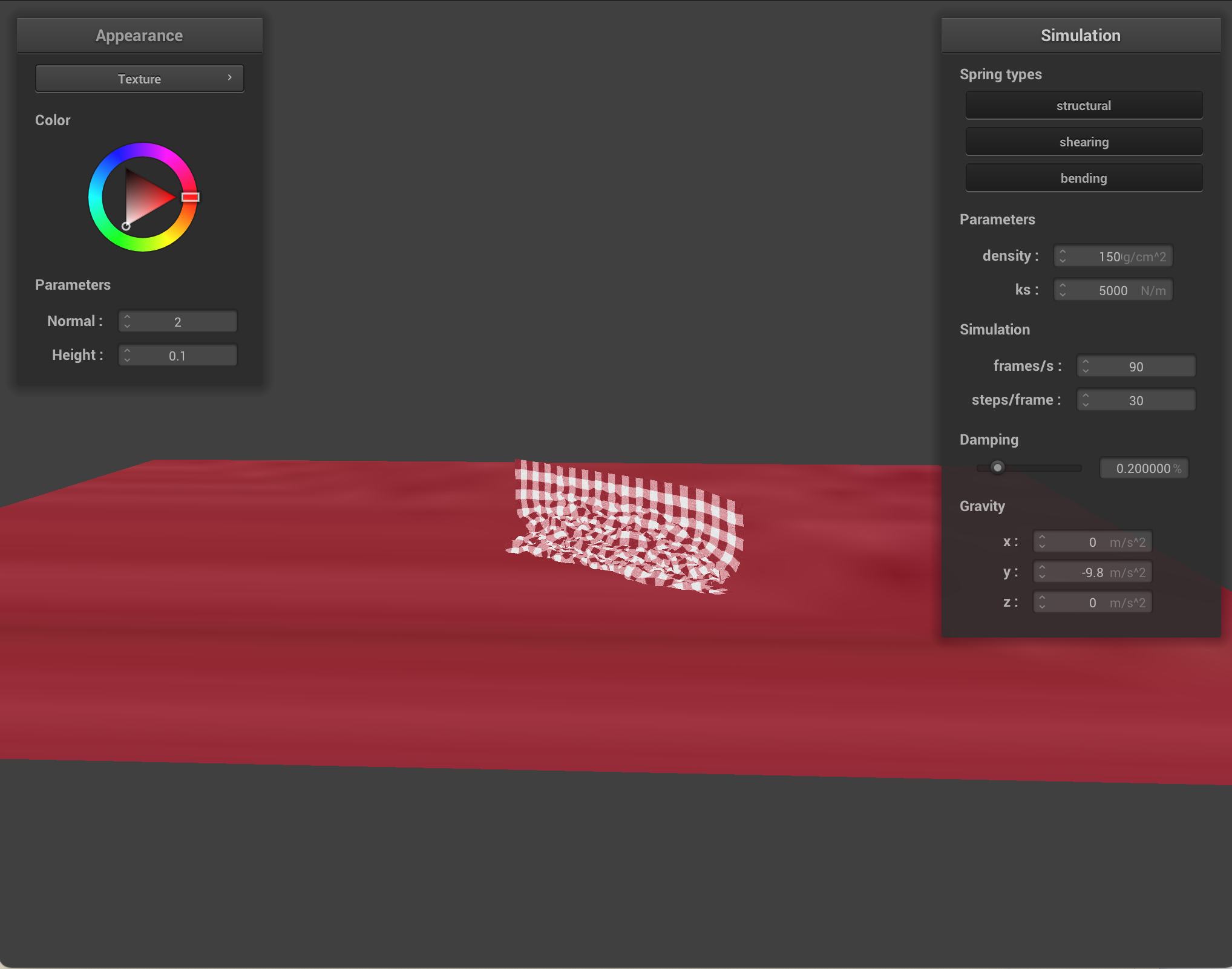Toggle the shearing spring type
Screen dimensions: 1232x969
pos(1084,142)
